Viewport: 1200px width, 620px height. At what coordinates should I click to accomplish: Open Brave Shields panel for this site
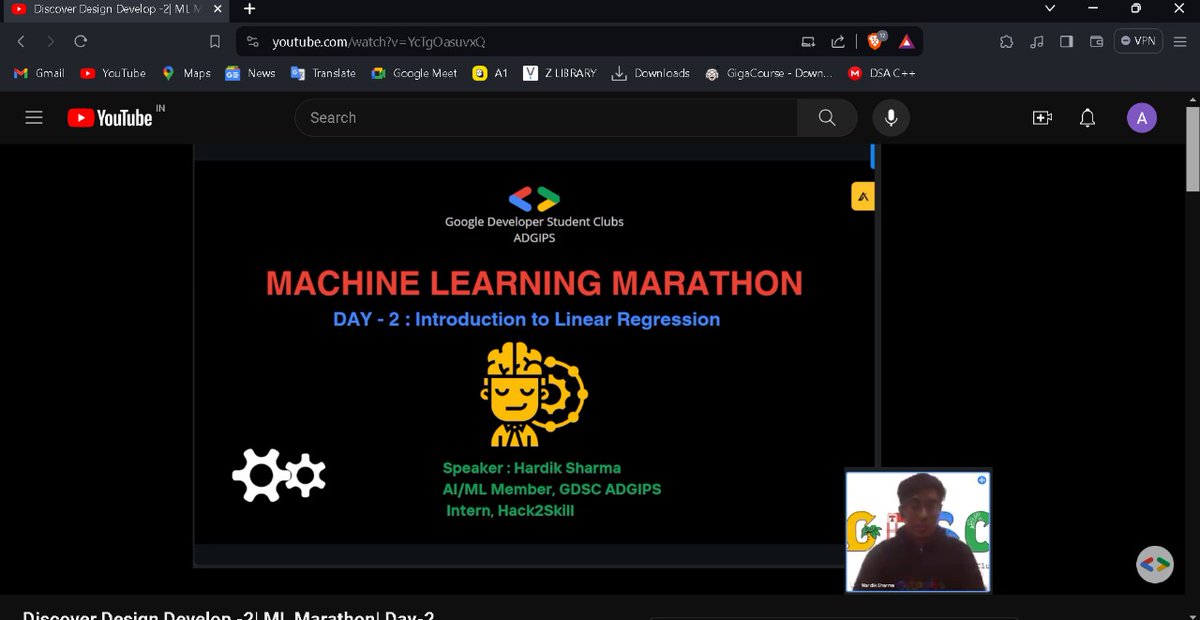click(877, 40)
